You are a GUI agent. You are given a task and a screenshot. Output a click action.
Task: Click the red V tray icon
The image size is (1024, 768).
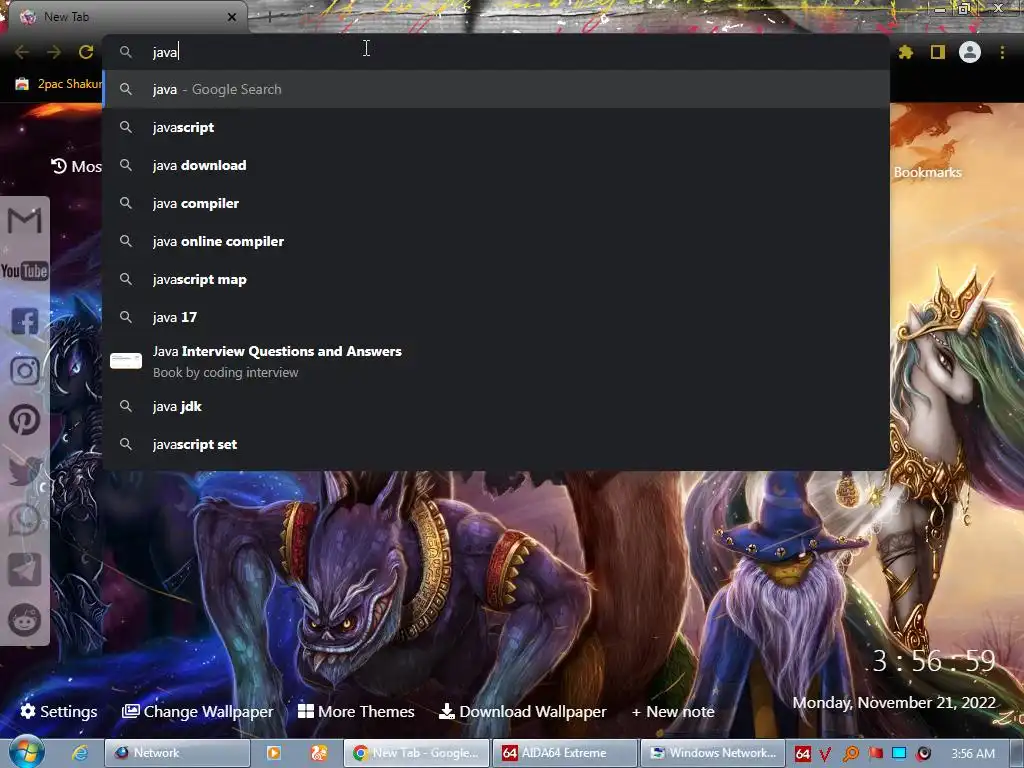coord(825,754)
